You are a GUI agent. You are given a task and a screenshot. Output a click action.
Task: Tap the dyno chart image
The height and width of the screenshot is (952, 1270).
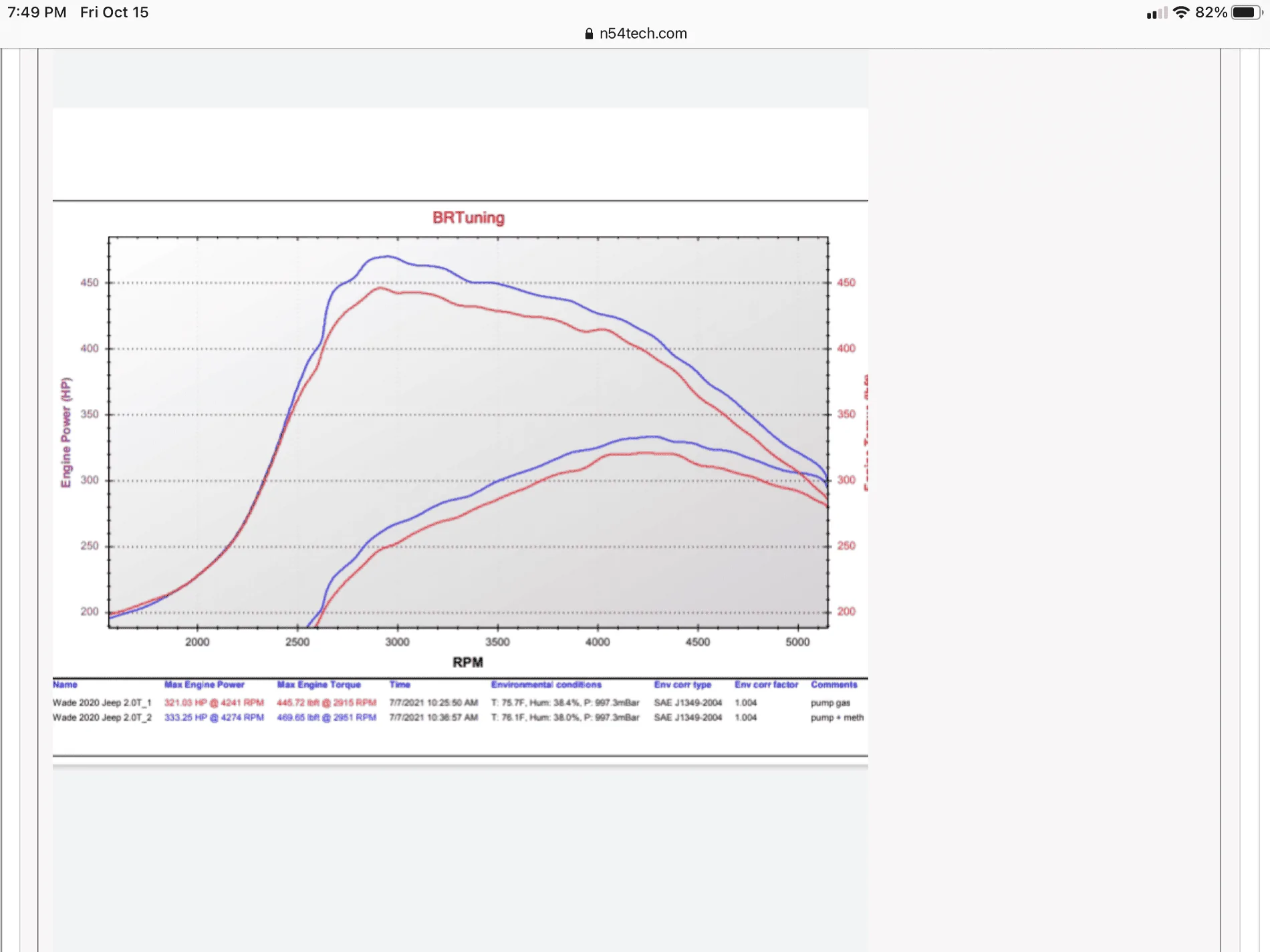click(461, 438)
